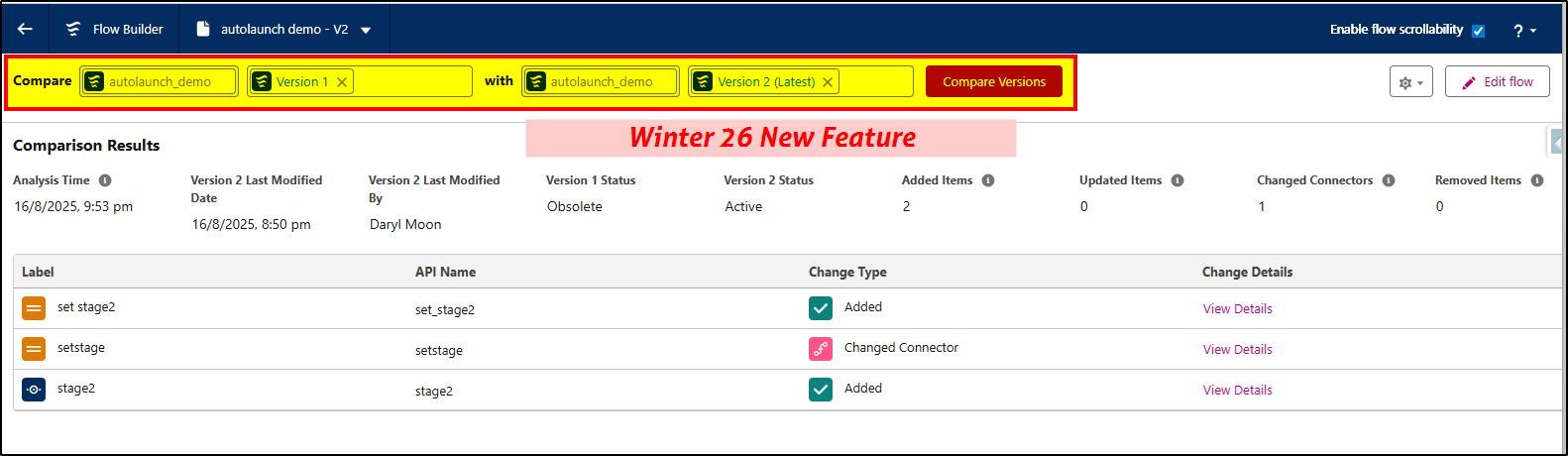Expand the help question mark menu

click(x=1524, y=31)
